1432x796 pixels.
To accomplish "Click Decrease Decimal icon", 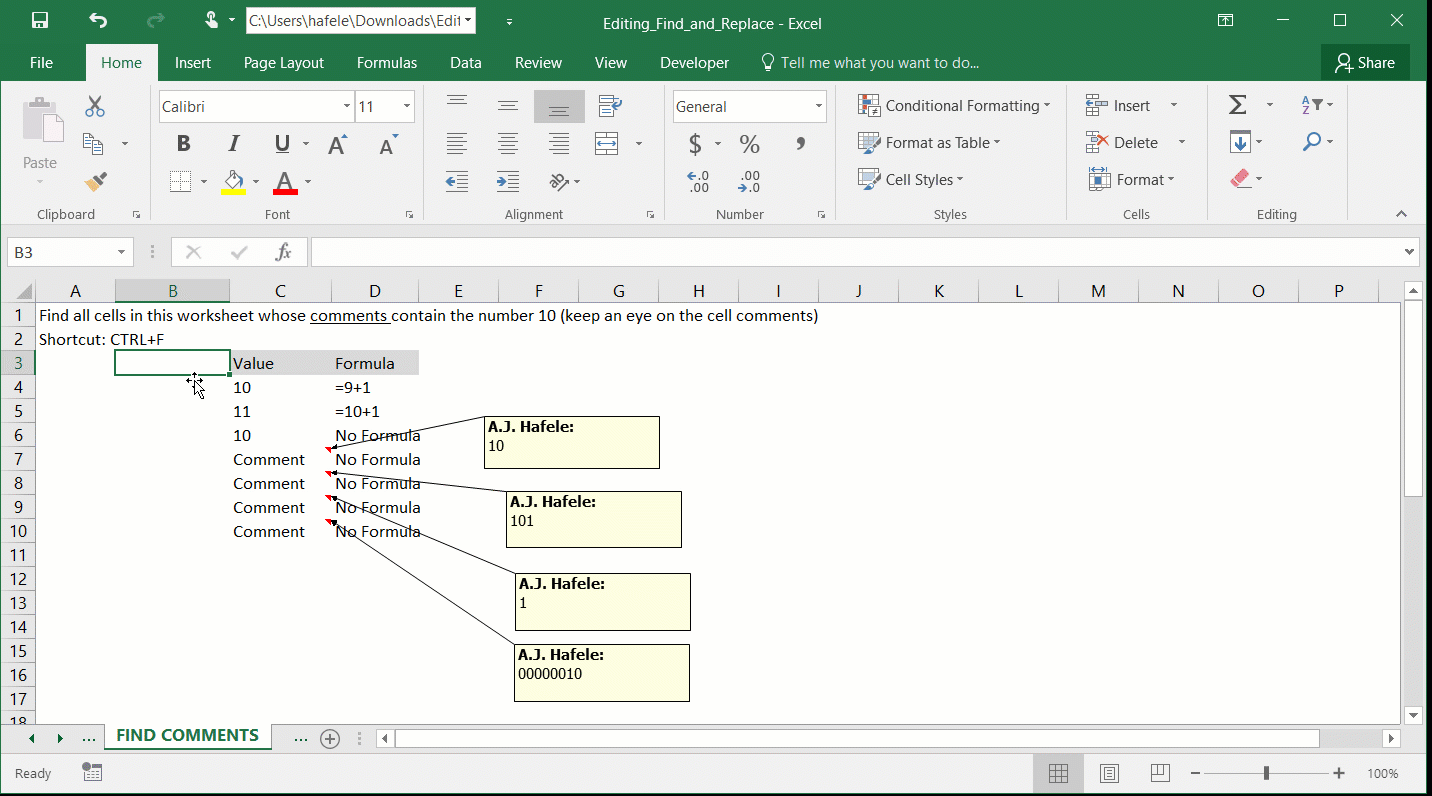I will (749, 182).
